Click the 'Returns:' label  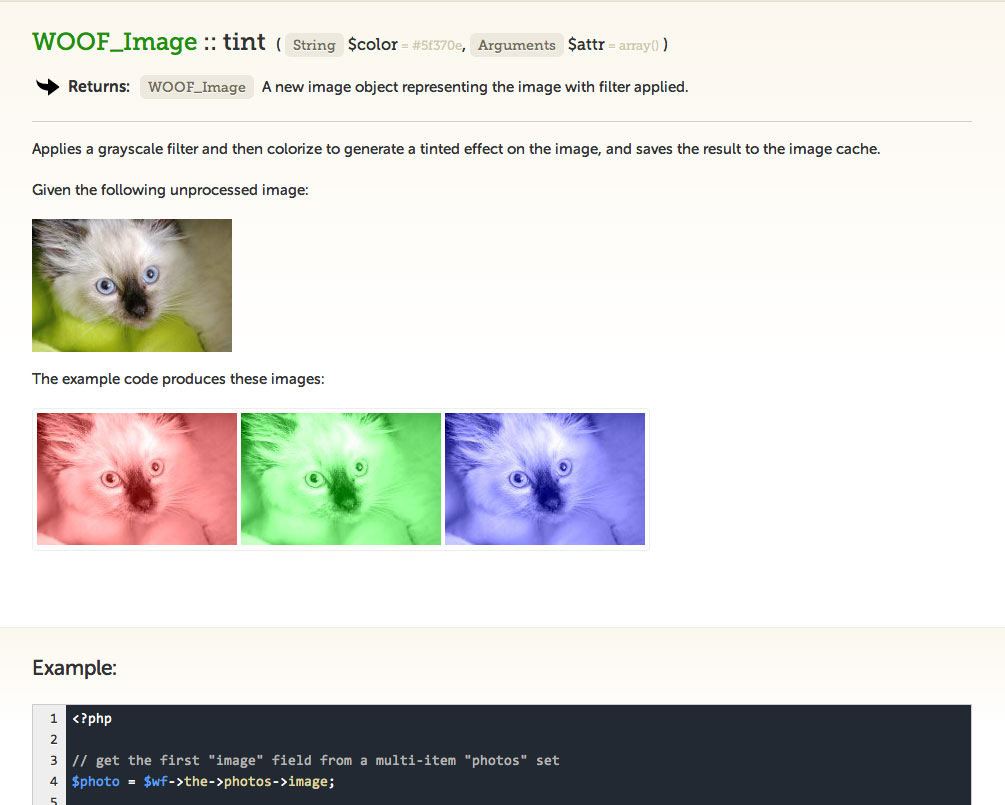coord(99,87)
